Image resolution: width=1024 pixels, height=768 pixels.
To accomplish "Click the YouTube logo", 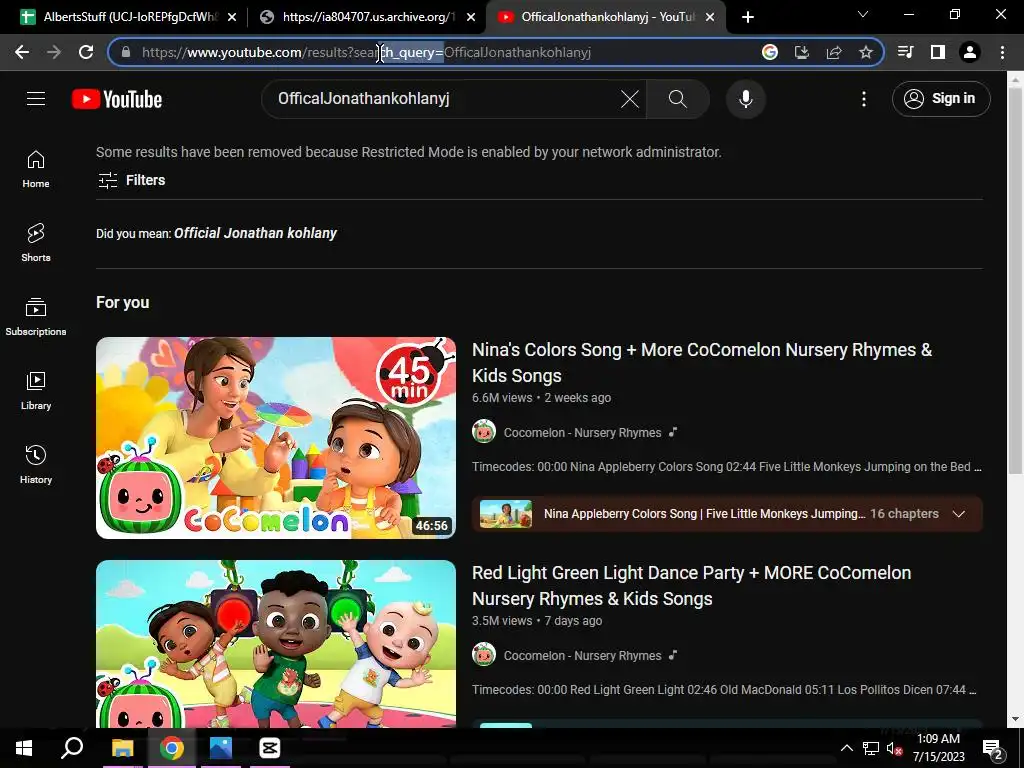I will [x=117, y=99].
